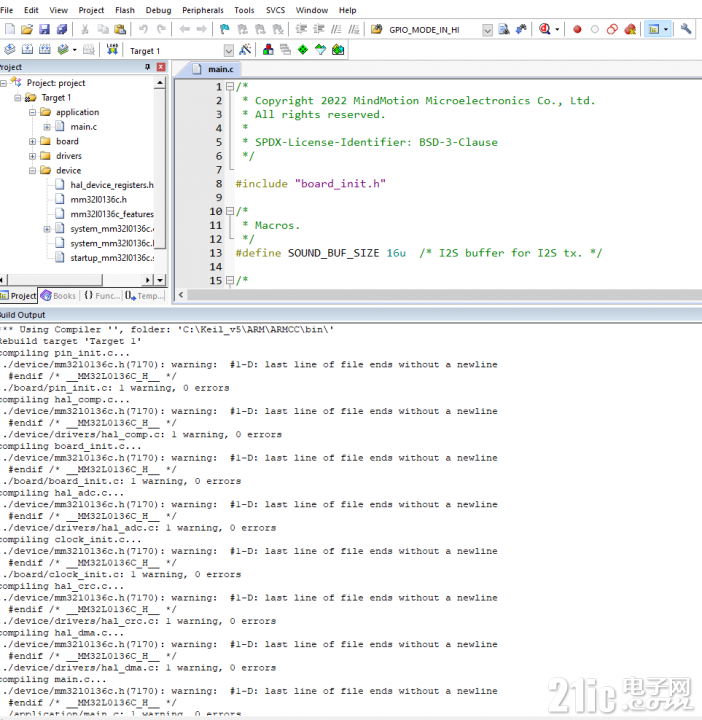Click the hal_dma.c compile result line
The image size is (702, 720).
[x=140, y=668]
